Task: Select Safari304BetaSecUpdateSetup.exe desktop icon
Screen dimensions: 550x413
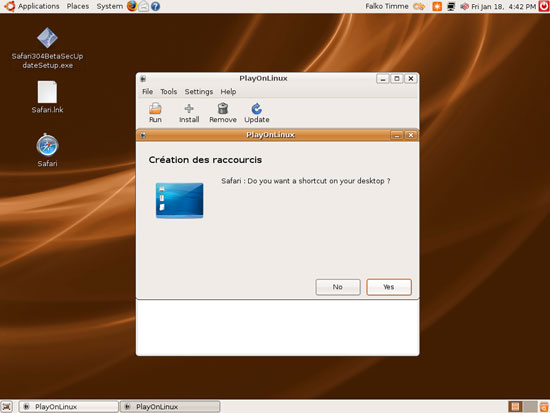Action: point(47,38)
